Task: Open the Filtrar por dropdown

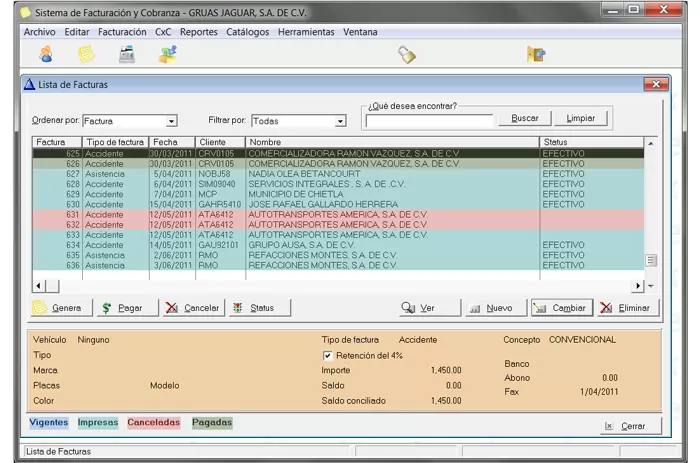Action: [340, 121]
